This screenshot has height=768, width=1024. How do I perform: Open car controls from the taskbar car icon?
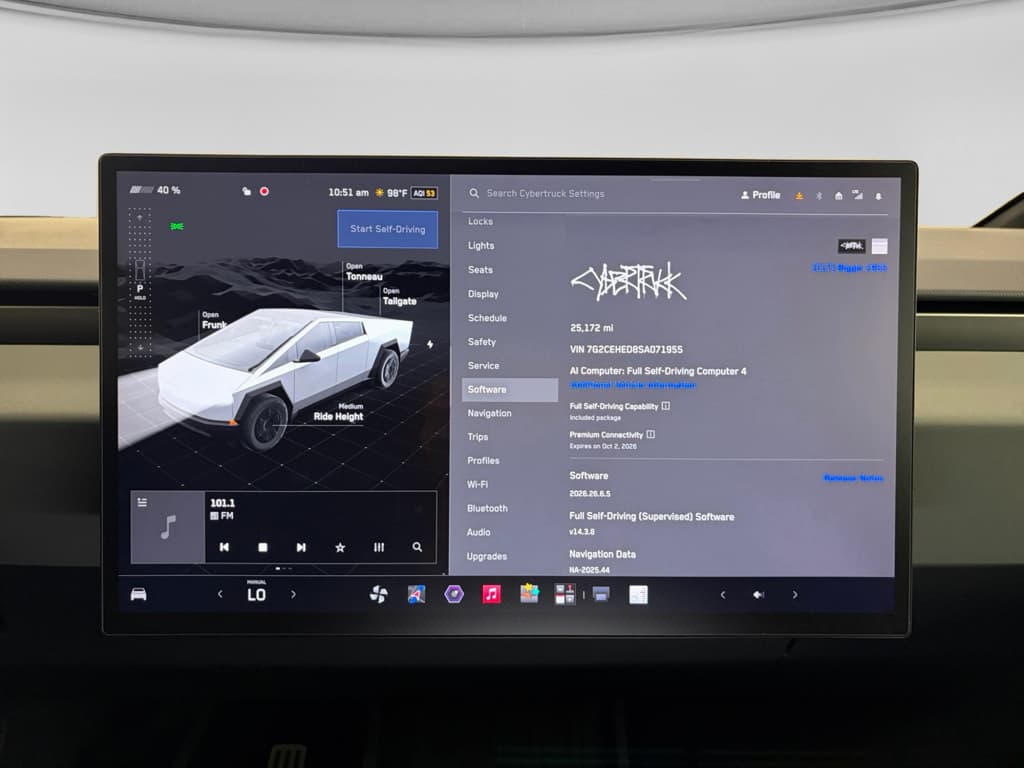(138, 594)
